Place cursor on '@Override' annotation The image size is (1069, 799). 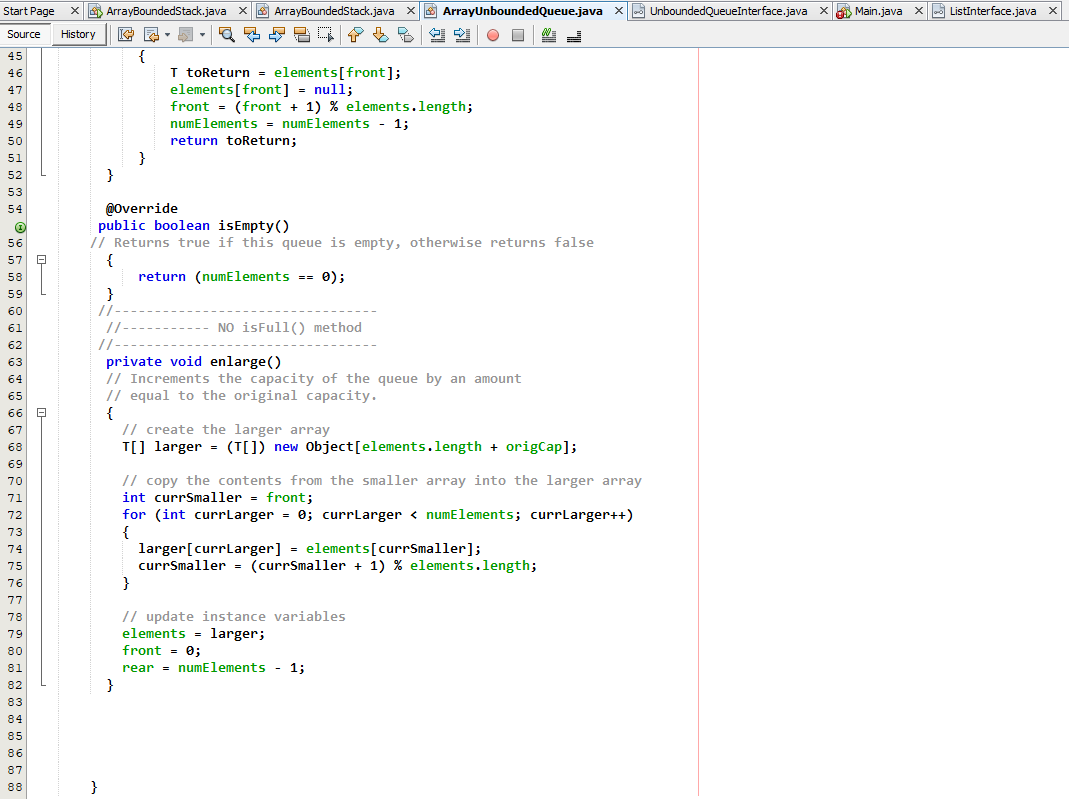(x=142, y=209)
